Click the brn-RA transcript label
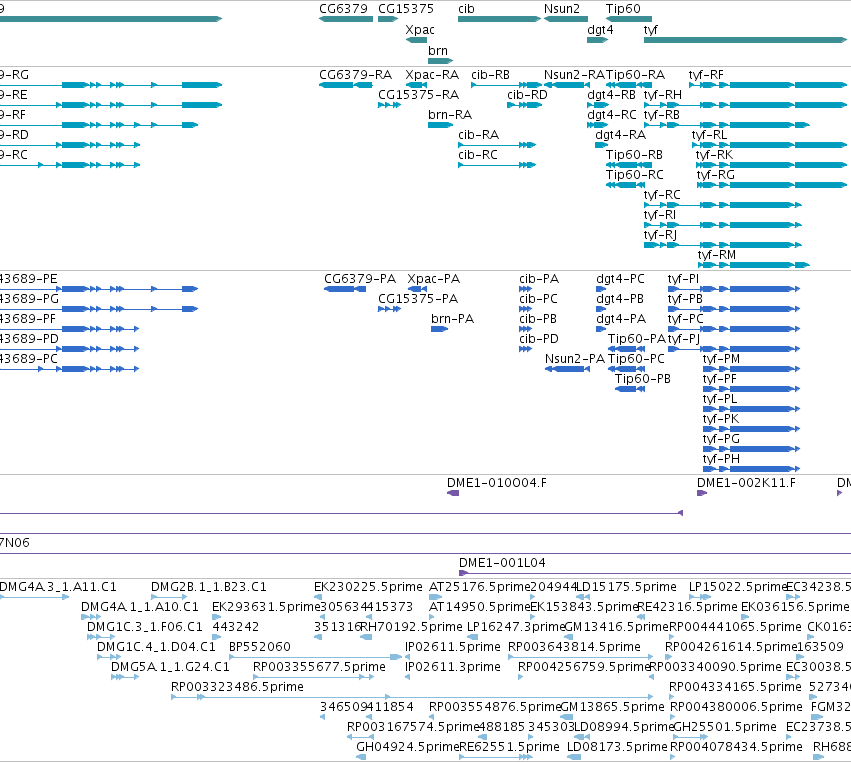 450,115
